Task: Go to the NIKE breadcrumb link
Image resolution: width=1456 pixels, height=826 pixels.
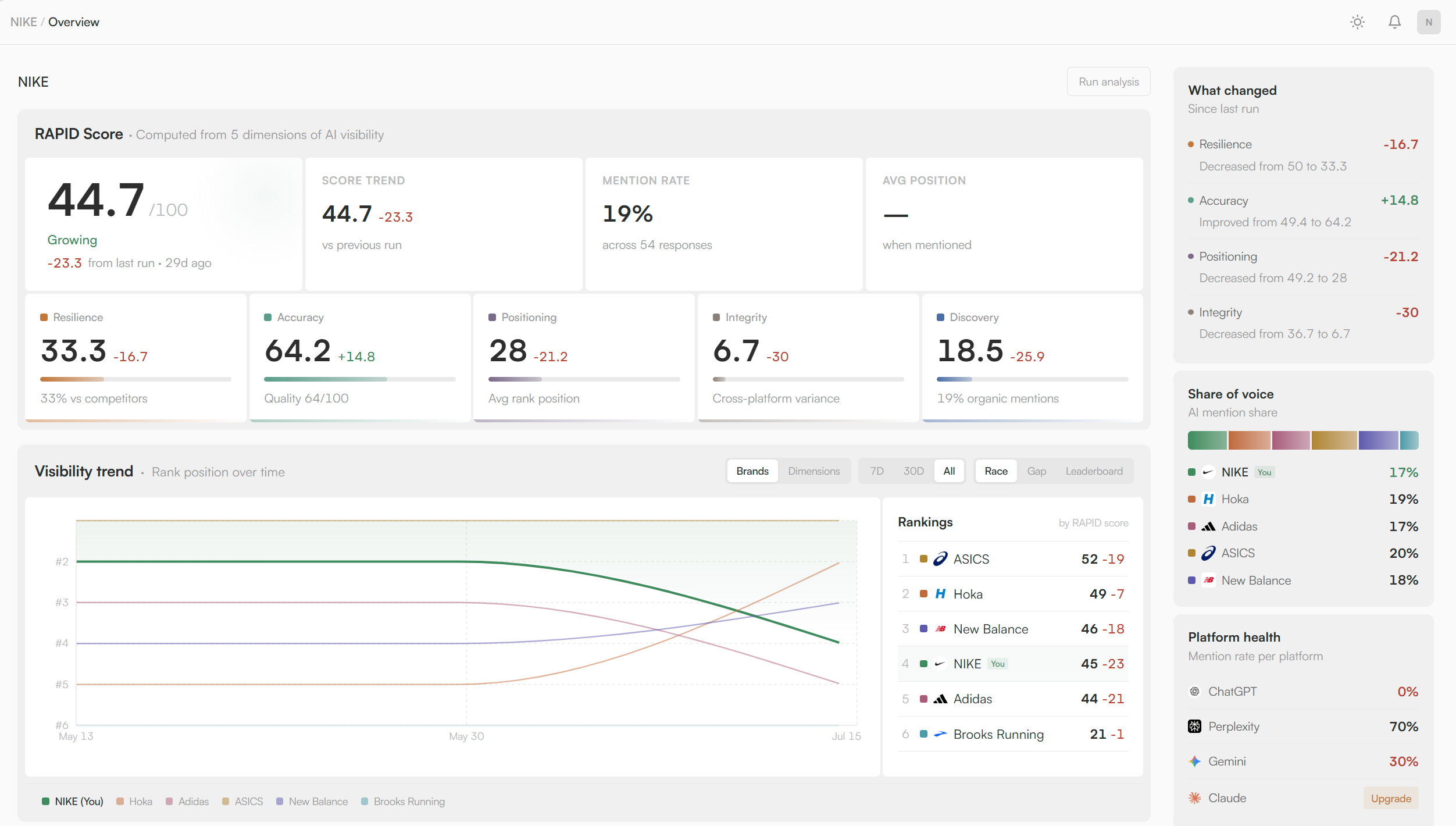Action: pos(24,22)
